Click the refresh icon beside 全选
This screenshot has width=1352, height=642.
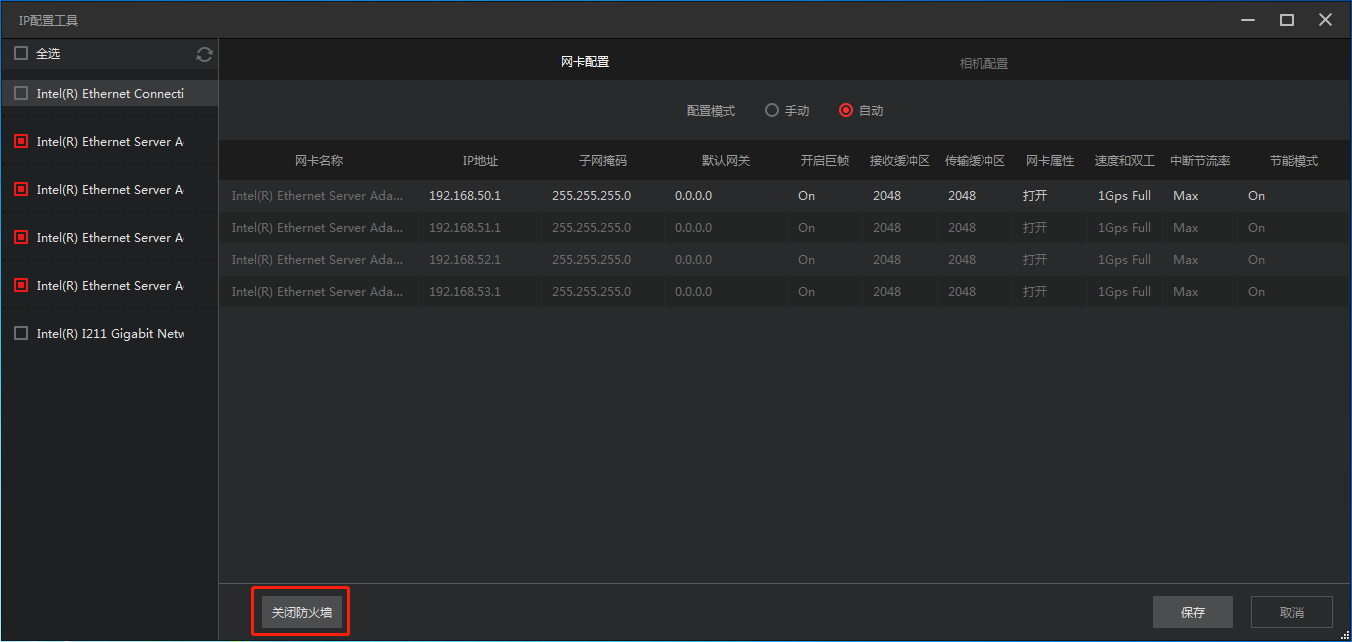(205, 55)
